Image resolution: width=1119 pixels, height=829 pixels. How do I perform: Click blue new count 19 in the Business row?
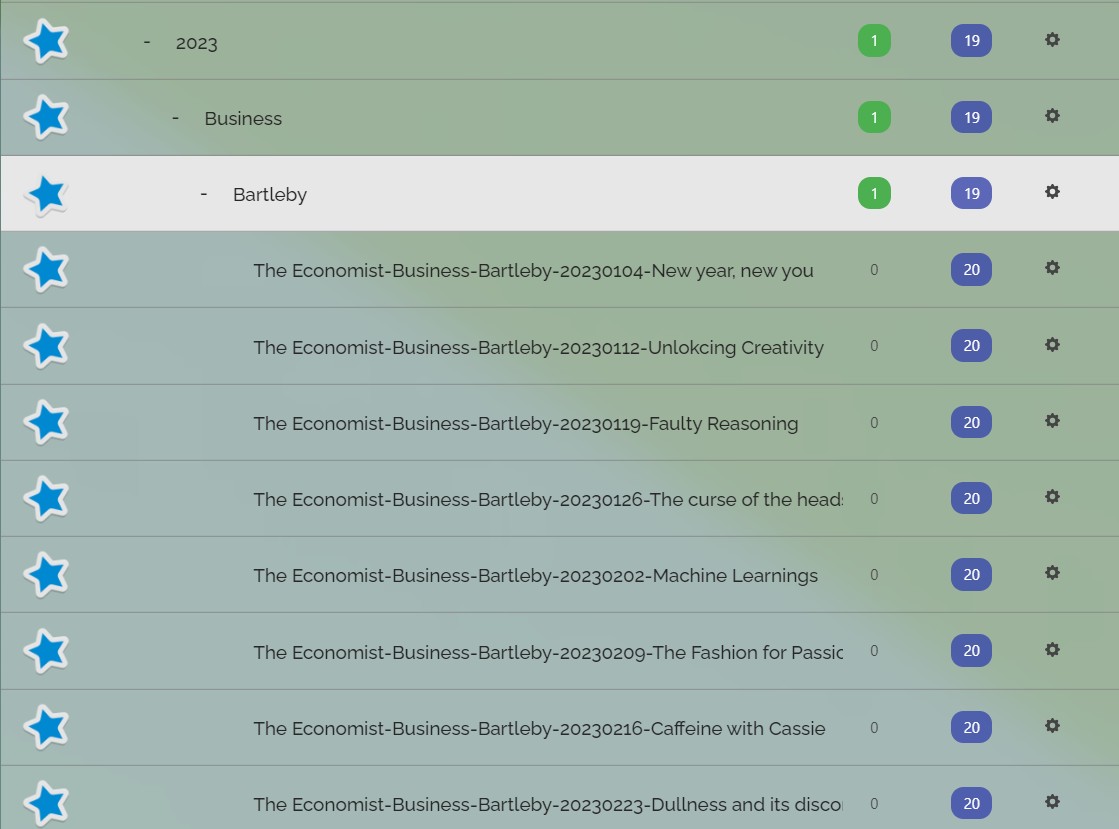(x=971, y=117)
